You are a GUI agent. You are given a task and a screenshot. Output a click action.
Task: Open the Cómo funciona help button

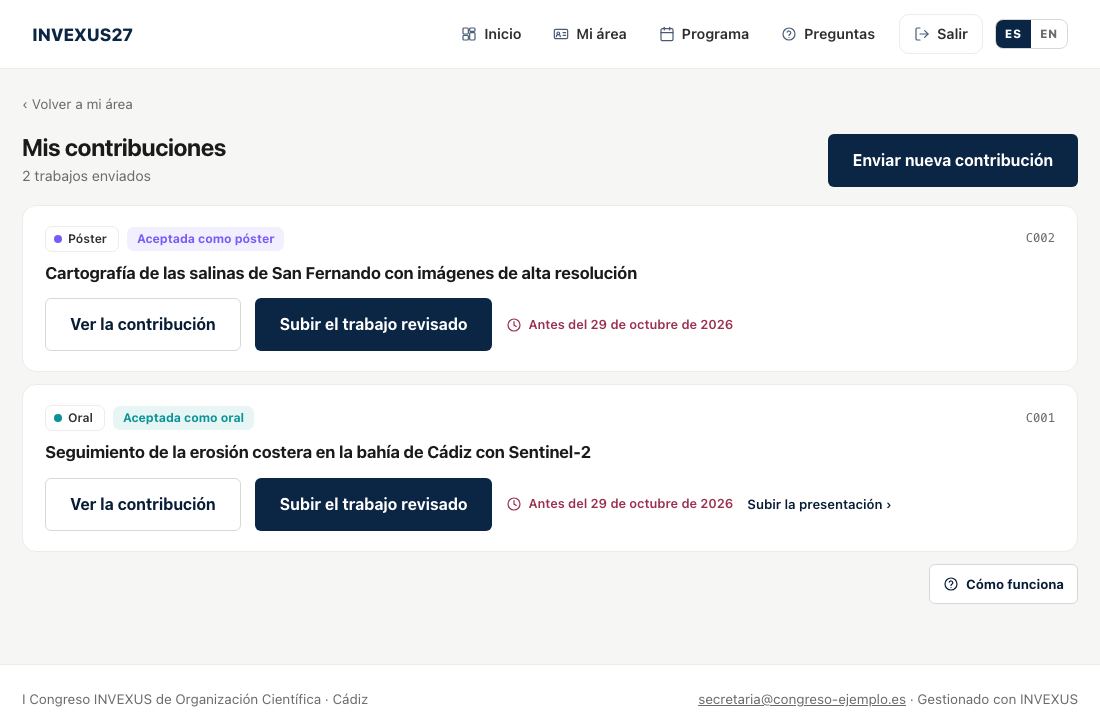click(x=1003, y=584)
